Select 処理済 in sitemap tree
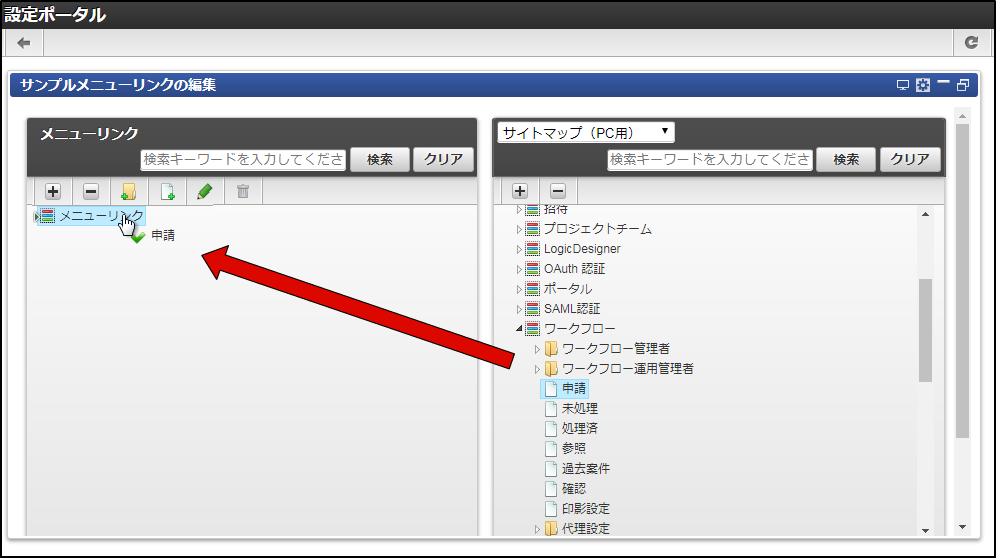The image size is (996, 558). (579, 428)
